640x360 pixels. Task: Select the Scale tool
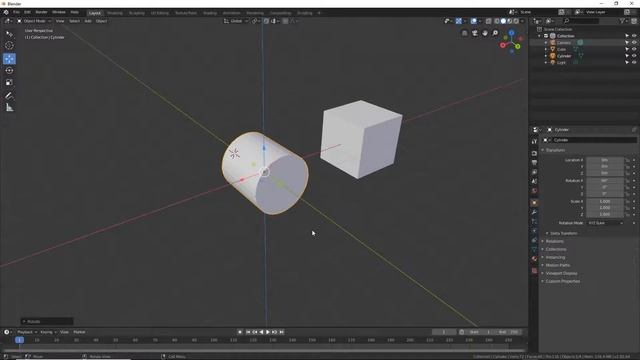[9, 82]
